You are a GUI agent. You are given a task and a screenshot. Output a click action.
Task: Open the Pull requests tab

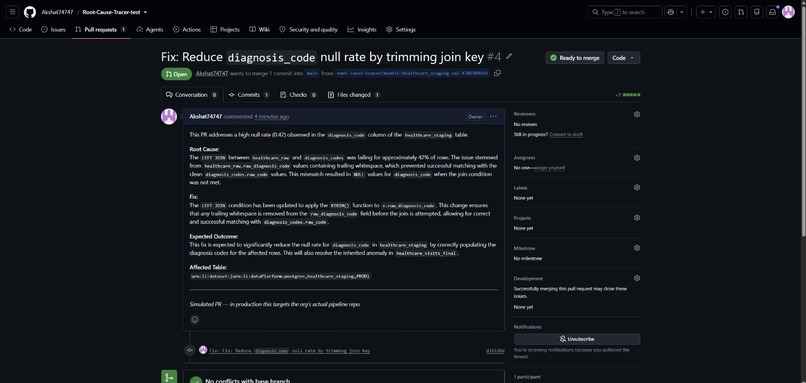click(x=101, y=29)
